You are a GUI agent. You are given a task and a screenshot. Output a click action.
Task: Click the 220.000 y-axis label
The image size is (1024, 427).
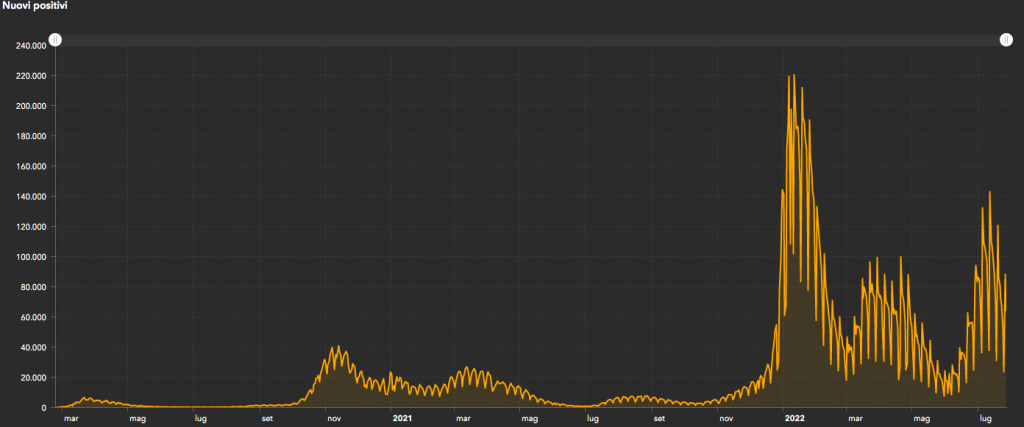click(x=33, y=76)
